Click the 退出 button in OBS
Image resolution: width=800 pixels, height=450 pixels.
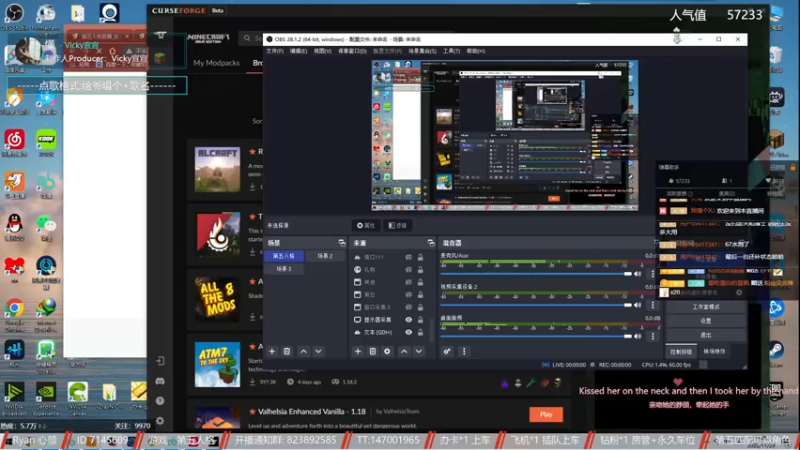pyautogui.click(x=706, y=335)
